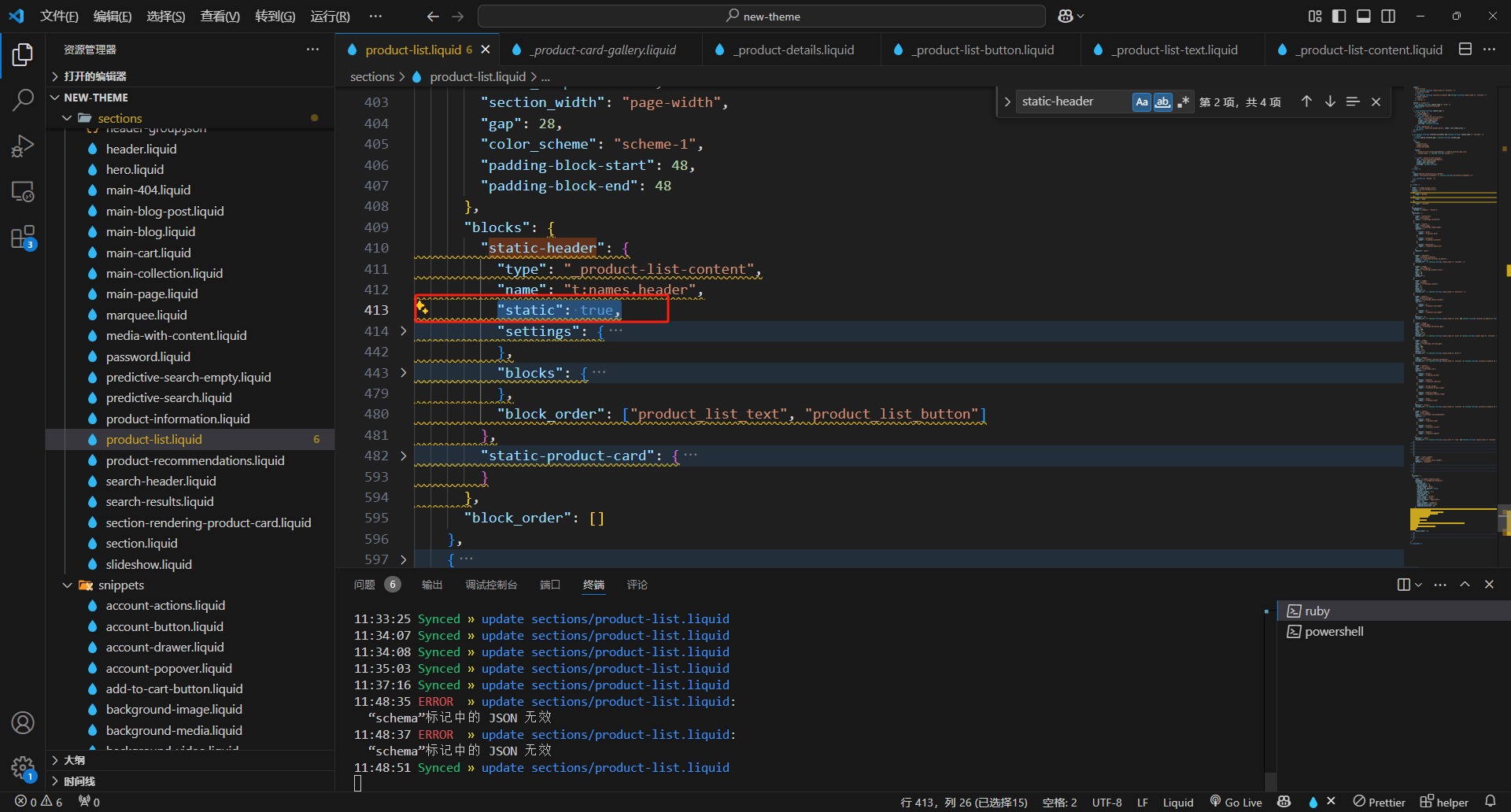This screenshot has height=812, width=1511.
Task: Expand 打开的编辑器 section
Action: [94, 76]
